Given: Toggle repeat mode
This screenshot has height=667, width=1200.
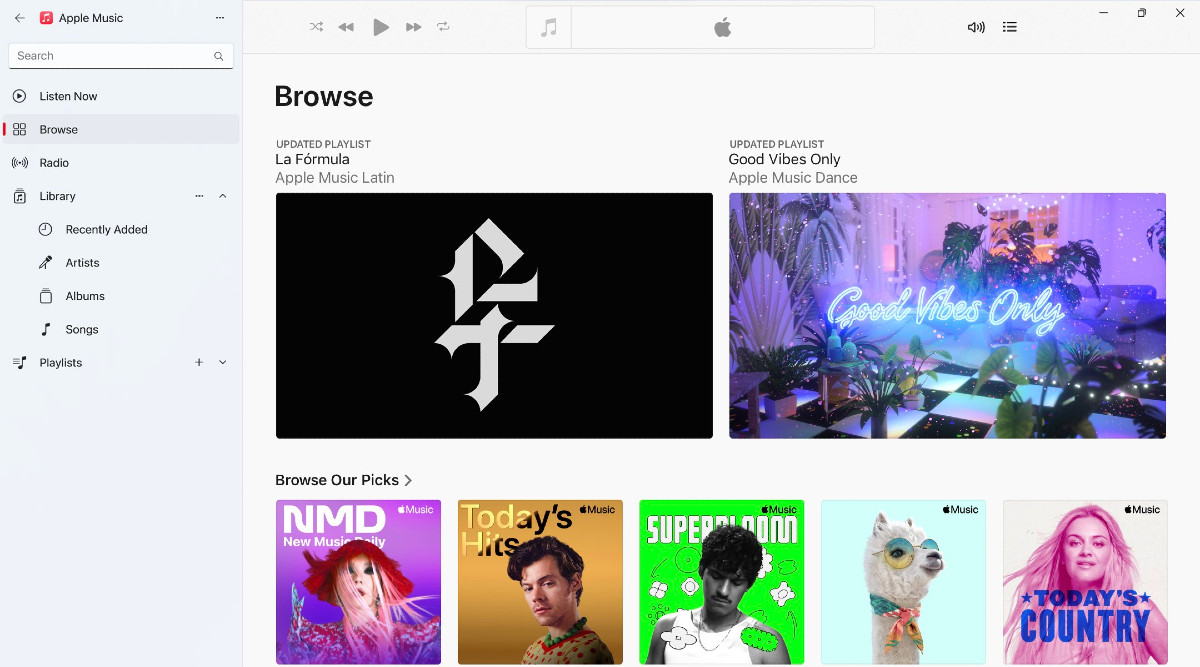Looking at the screenshot, I should pos(444,27).
